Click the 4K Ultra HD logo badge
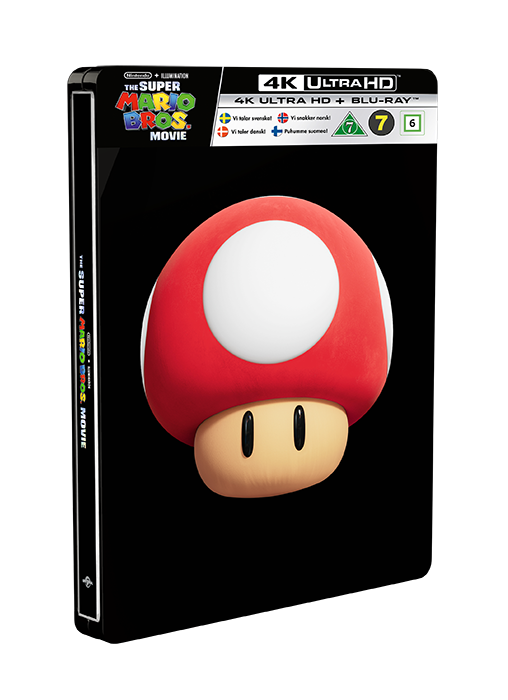This screenshot has height=700, width=508. tap(328, 83)
